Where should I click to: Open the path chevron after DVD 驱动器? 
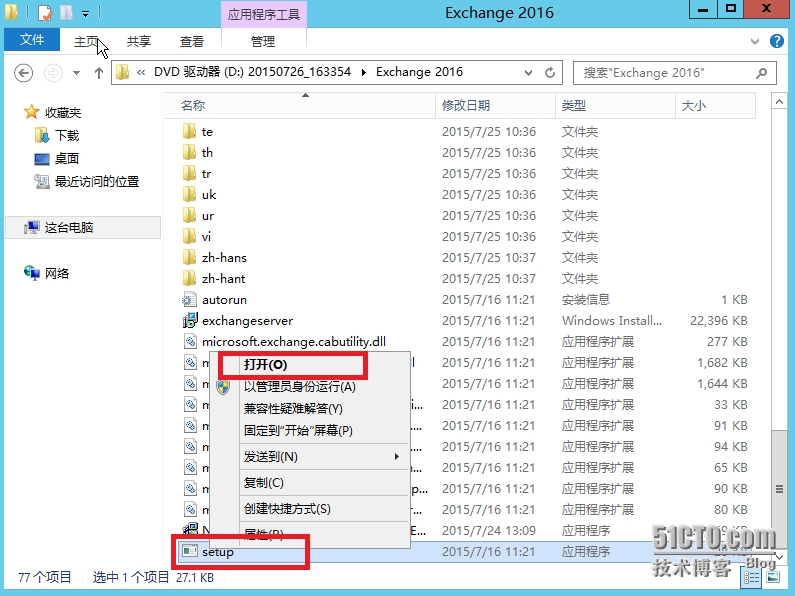point(364,72)
